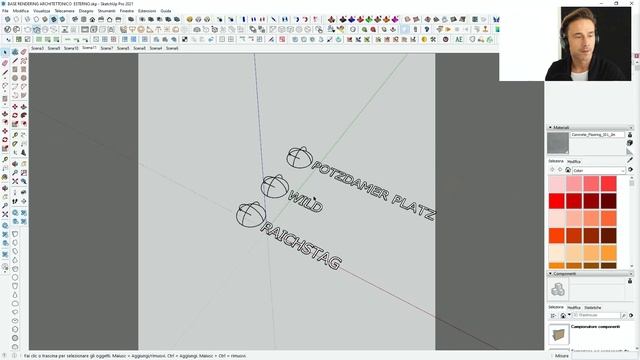Click the Componenti search field
The width and height of the screenshot is (640, 360).
click(596, 316)
